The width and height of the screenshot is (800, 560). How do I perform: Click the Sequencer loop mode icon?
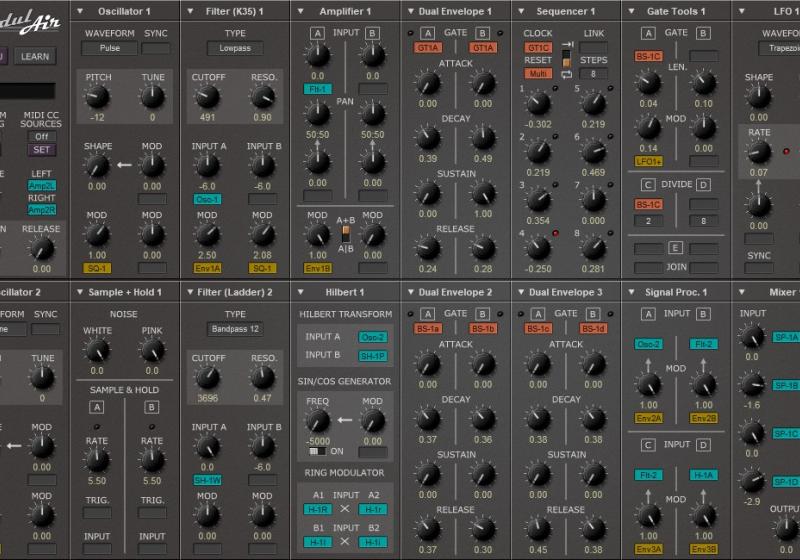[568, 75]
